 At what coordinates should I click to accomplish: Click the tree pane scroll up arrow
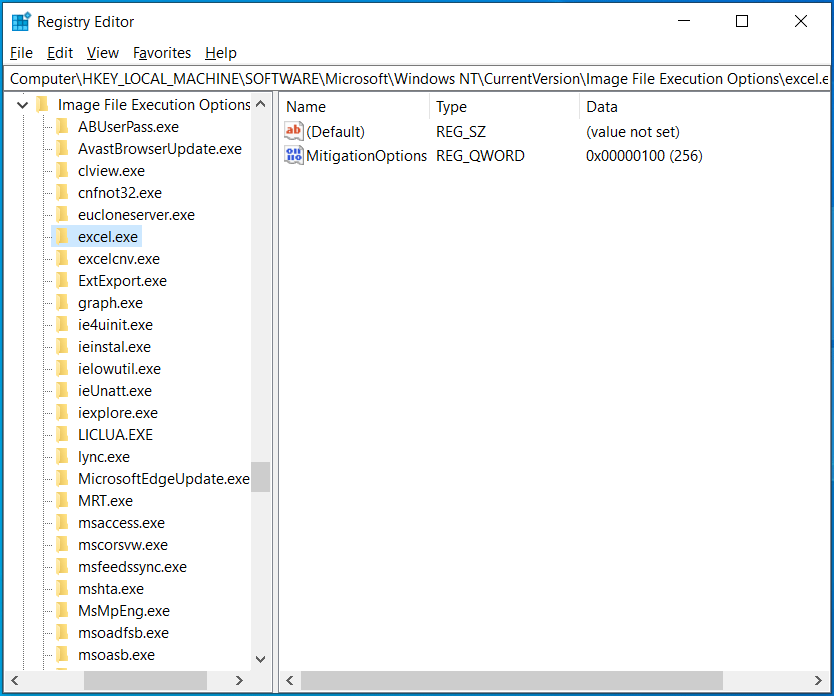[x=261, y=104]
